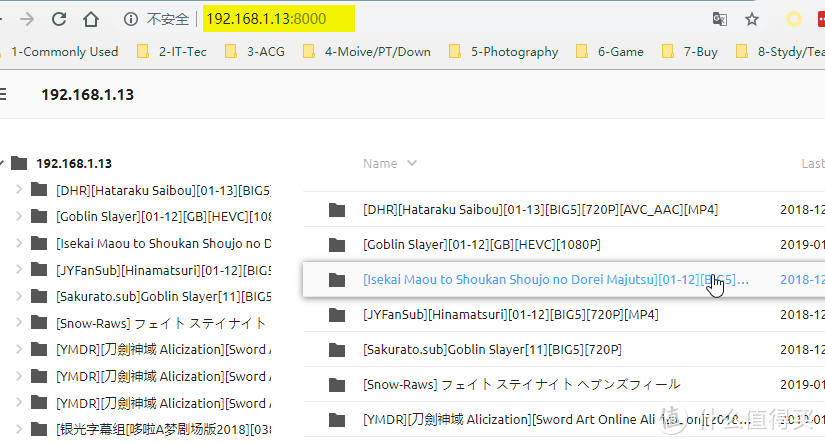825x445 pixels.
Task: Select 192.168.1.13 root tree node
Action: [74, 164]
